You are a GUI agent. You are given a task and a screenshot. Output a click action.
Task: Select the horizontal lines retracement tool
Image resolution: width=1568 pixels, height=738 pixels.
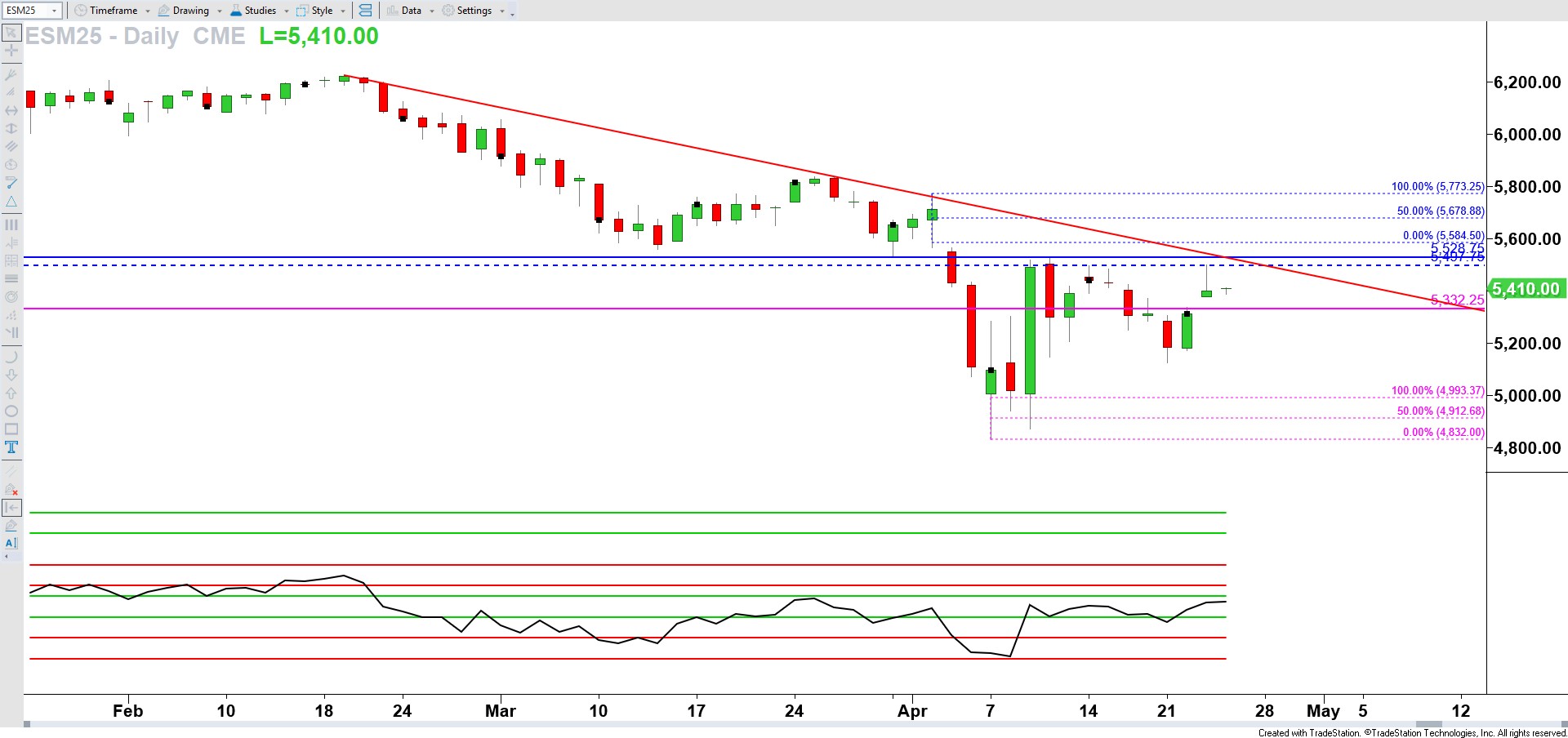11,278
